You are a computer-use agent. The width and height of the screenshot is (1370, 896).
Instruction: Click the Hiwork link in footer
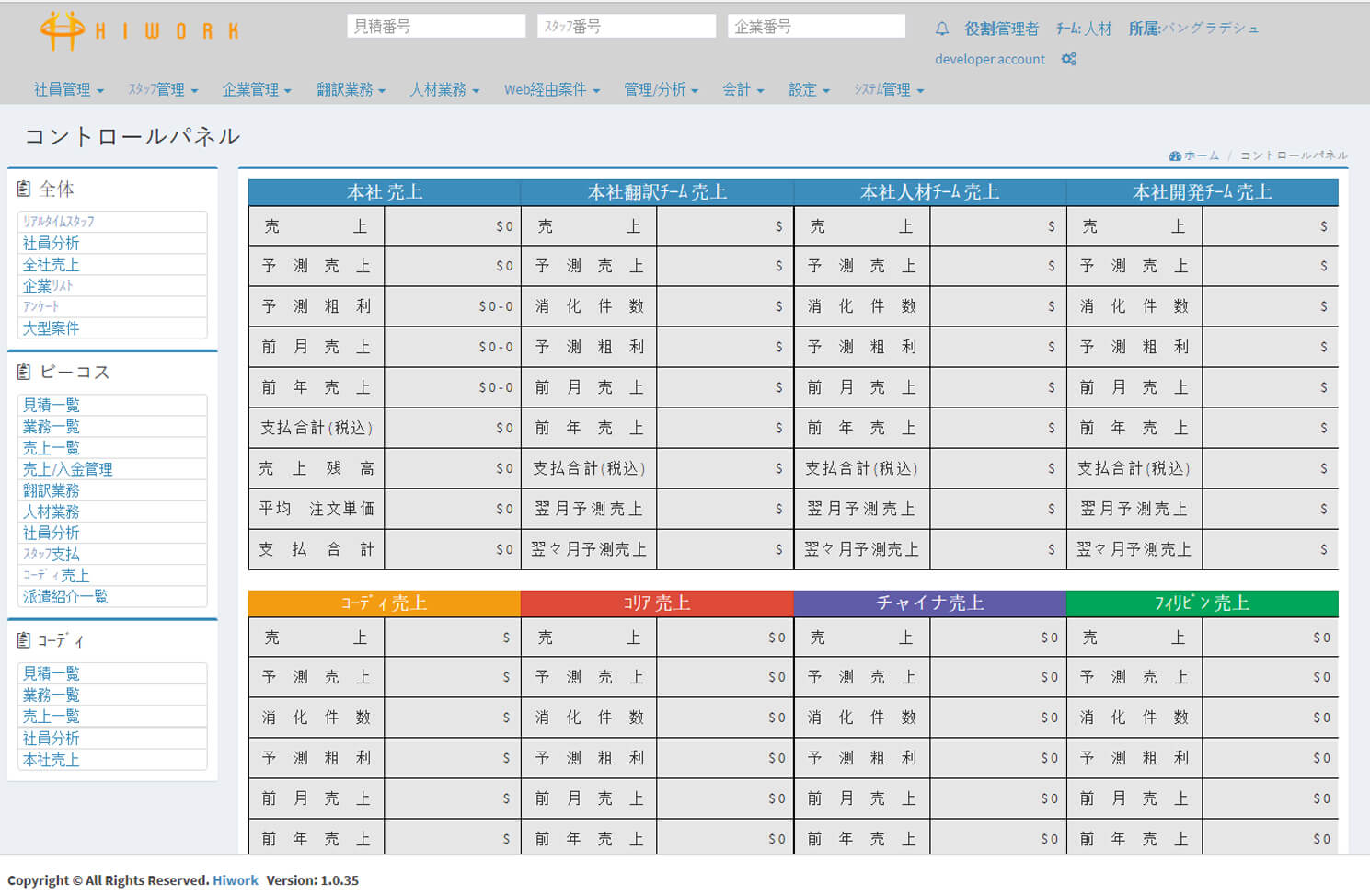pos(236,880)
